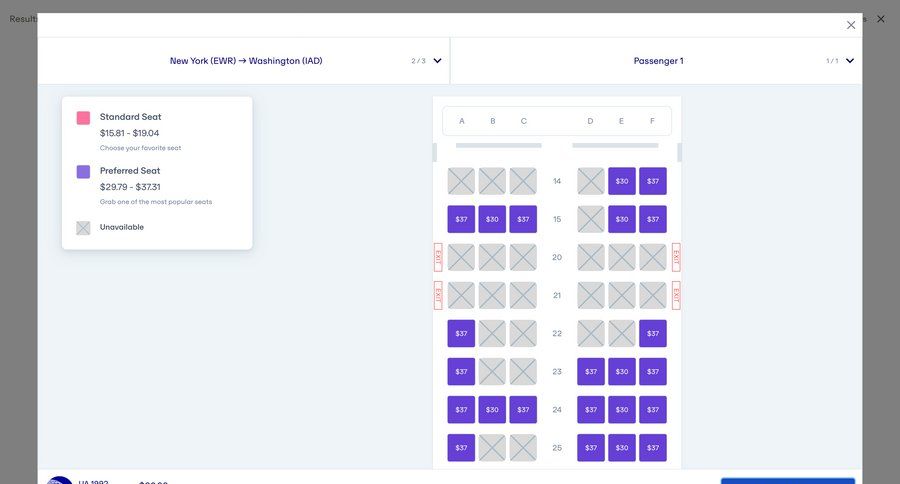900x484 pixels.
Task: Click the Passenger 1 header label
Action: tap(658, 61)
